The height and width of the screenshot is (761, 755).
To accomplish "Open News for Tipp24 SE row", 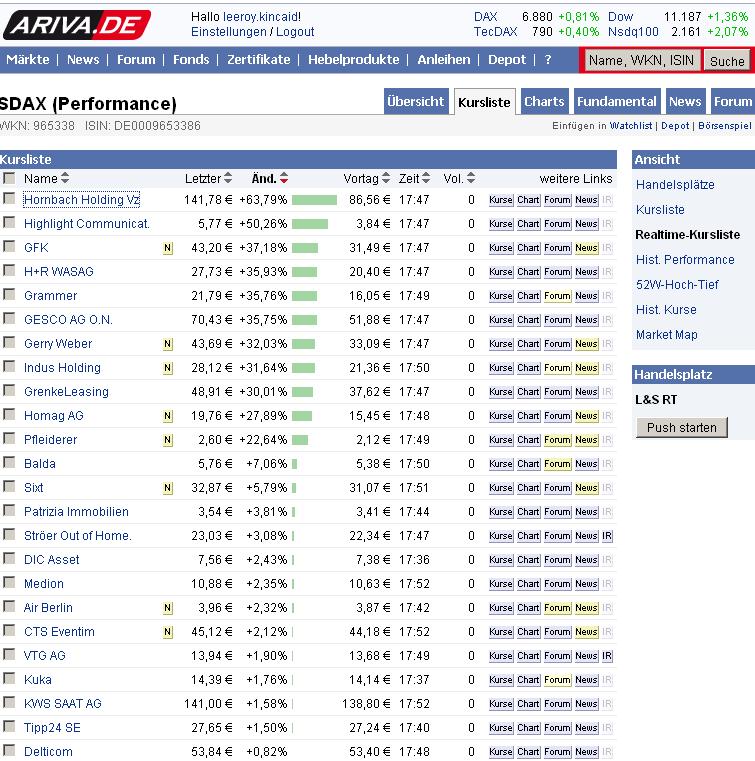I will pyautogui.click(x=586, y=728).
